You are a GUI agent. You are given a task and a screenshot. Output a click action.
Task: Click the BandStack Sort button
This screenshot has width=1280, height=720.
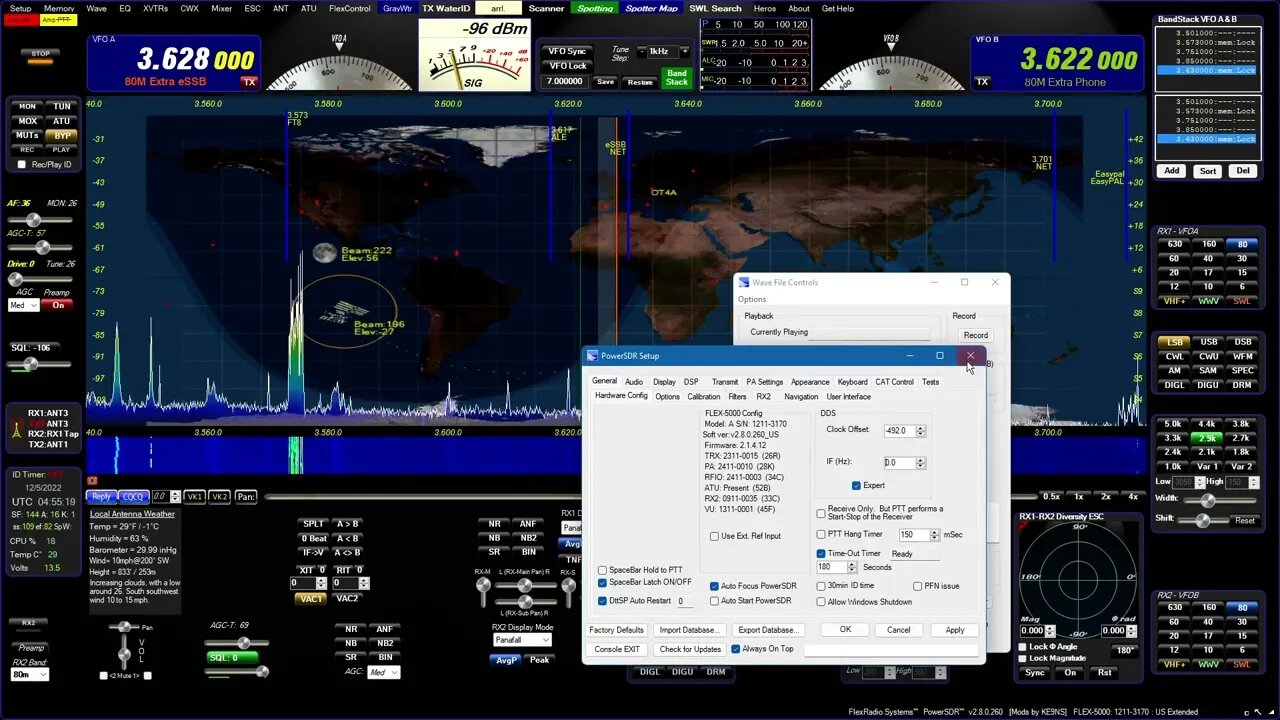[x=1208, y=171]
